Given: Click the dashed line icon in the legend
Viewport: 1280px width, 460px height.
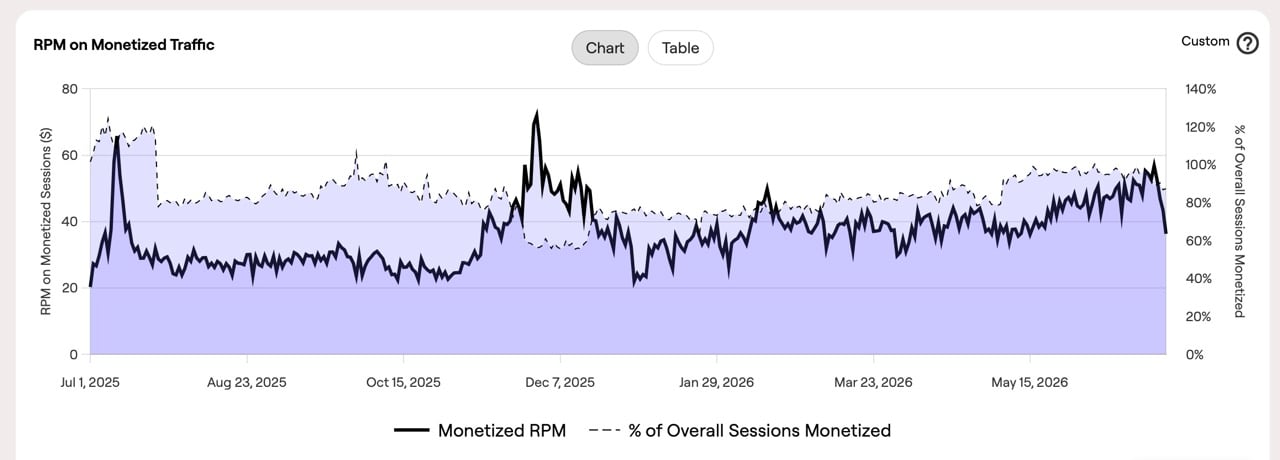Looking at the screenshot, I should point(604,430).
